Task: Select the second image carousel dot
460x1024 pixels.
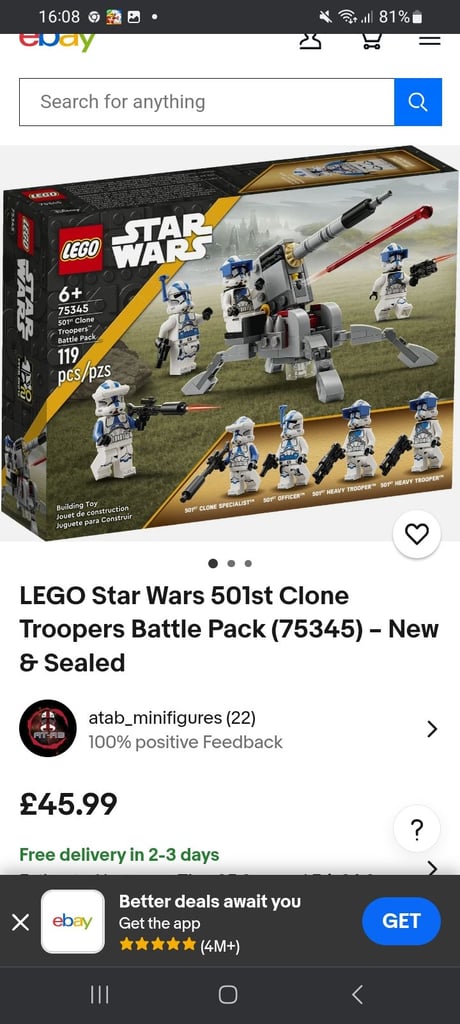Action: pyautogui.click(x=231, y=564)
